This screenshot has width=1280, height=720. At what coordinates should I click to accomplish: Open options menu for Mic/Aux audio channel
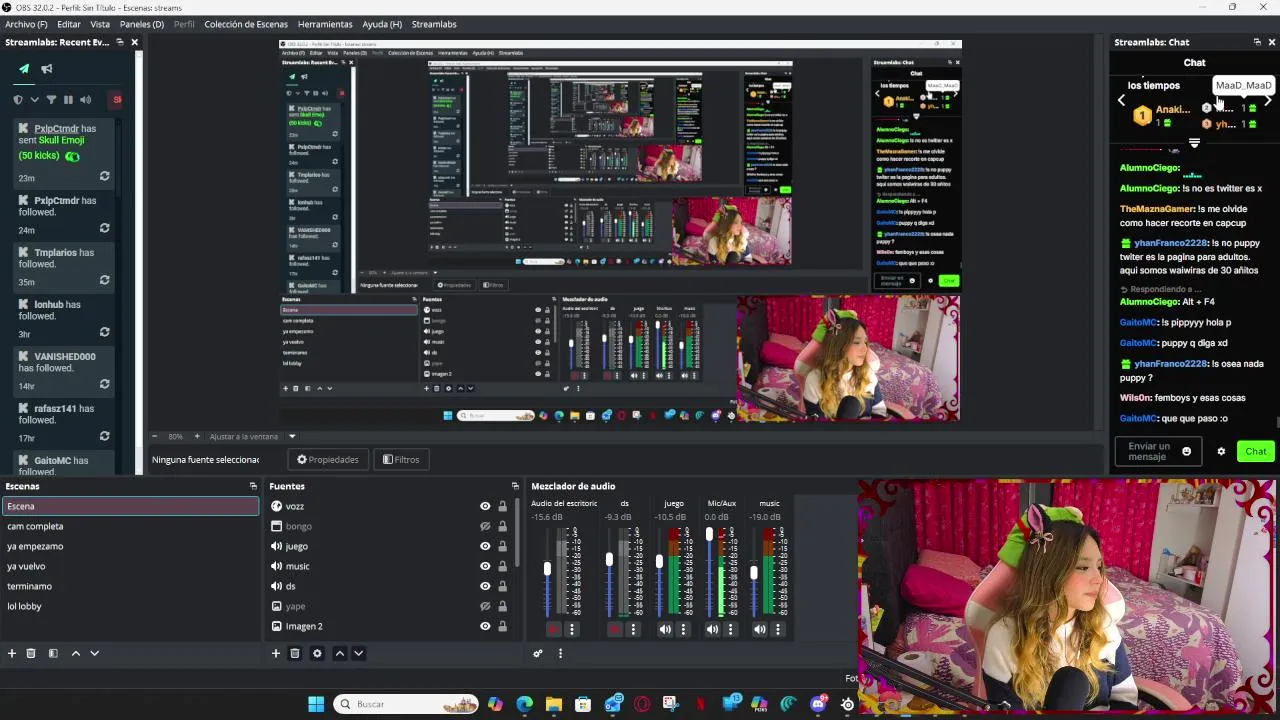730,629
